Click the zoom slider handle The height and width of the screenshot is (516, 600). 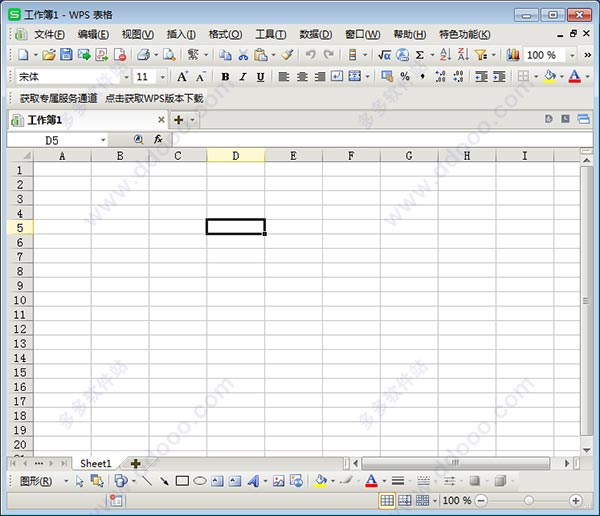click(528, 500)
